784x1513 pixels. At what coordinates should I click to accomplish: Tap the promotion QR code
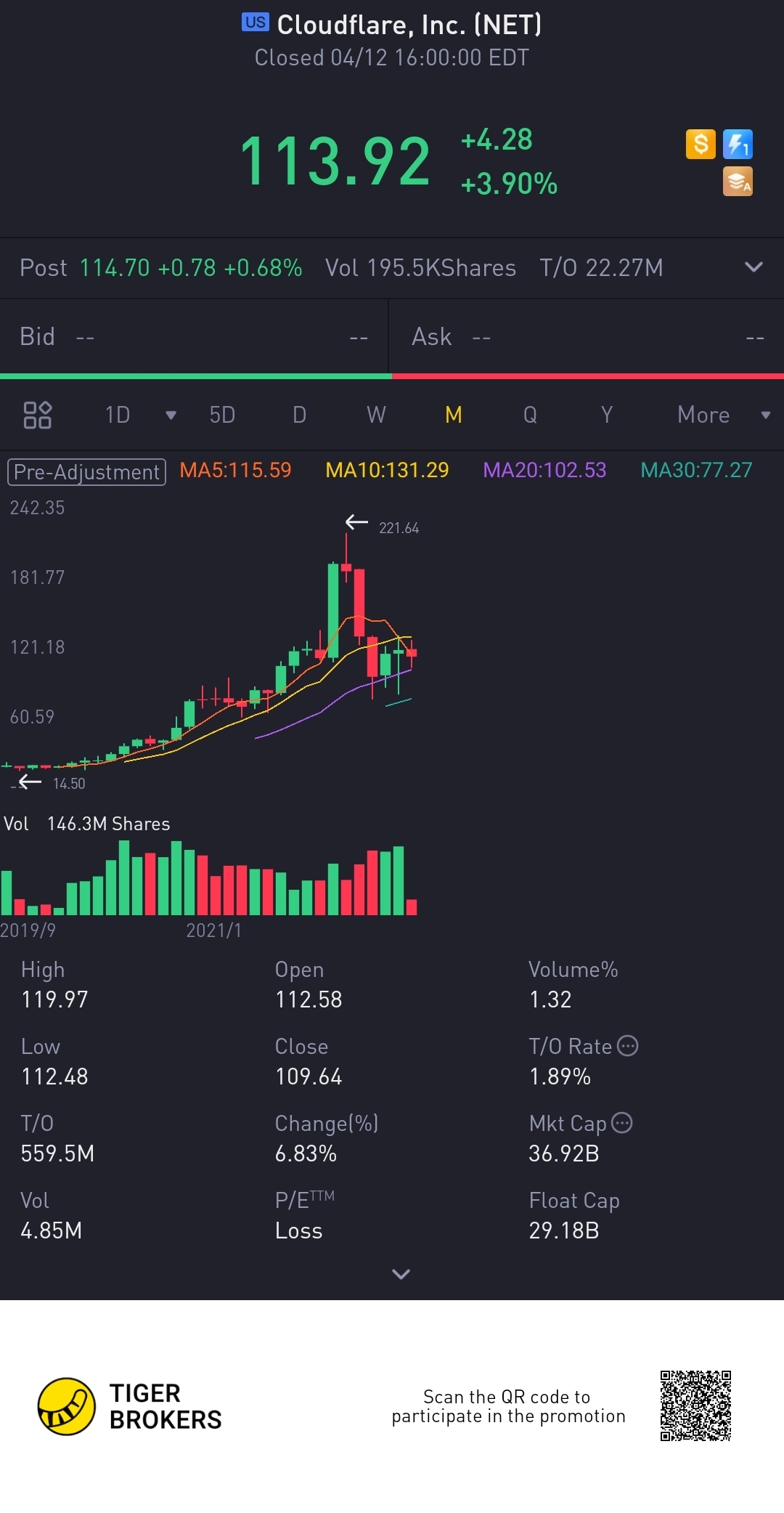(x=695, y=1405)
